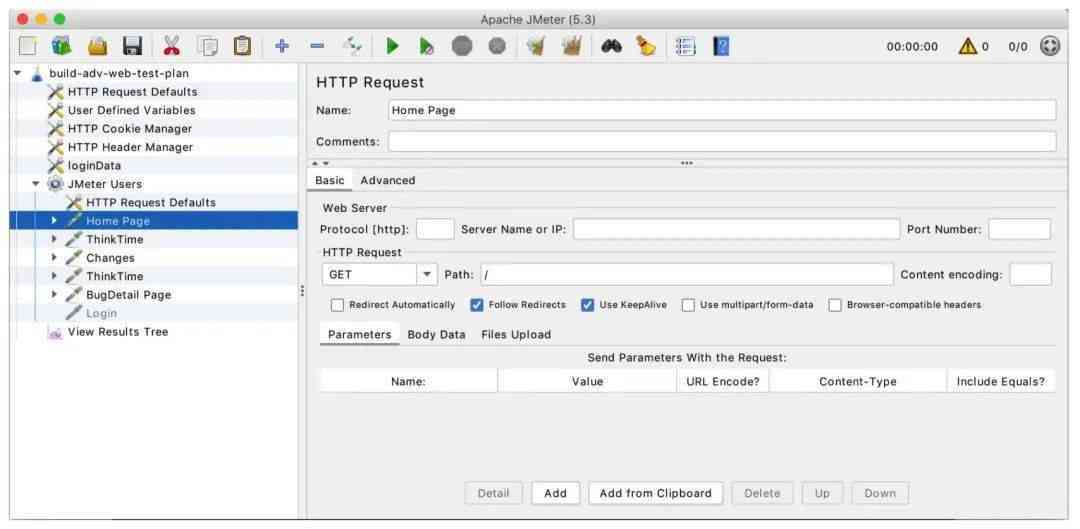This screenshot has height=529, width=1080.
Task: Select the Body Data tab
Action: click(437, 335)
